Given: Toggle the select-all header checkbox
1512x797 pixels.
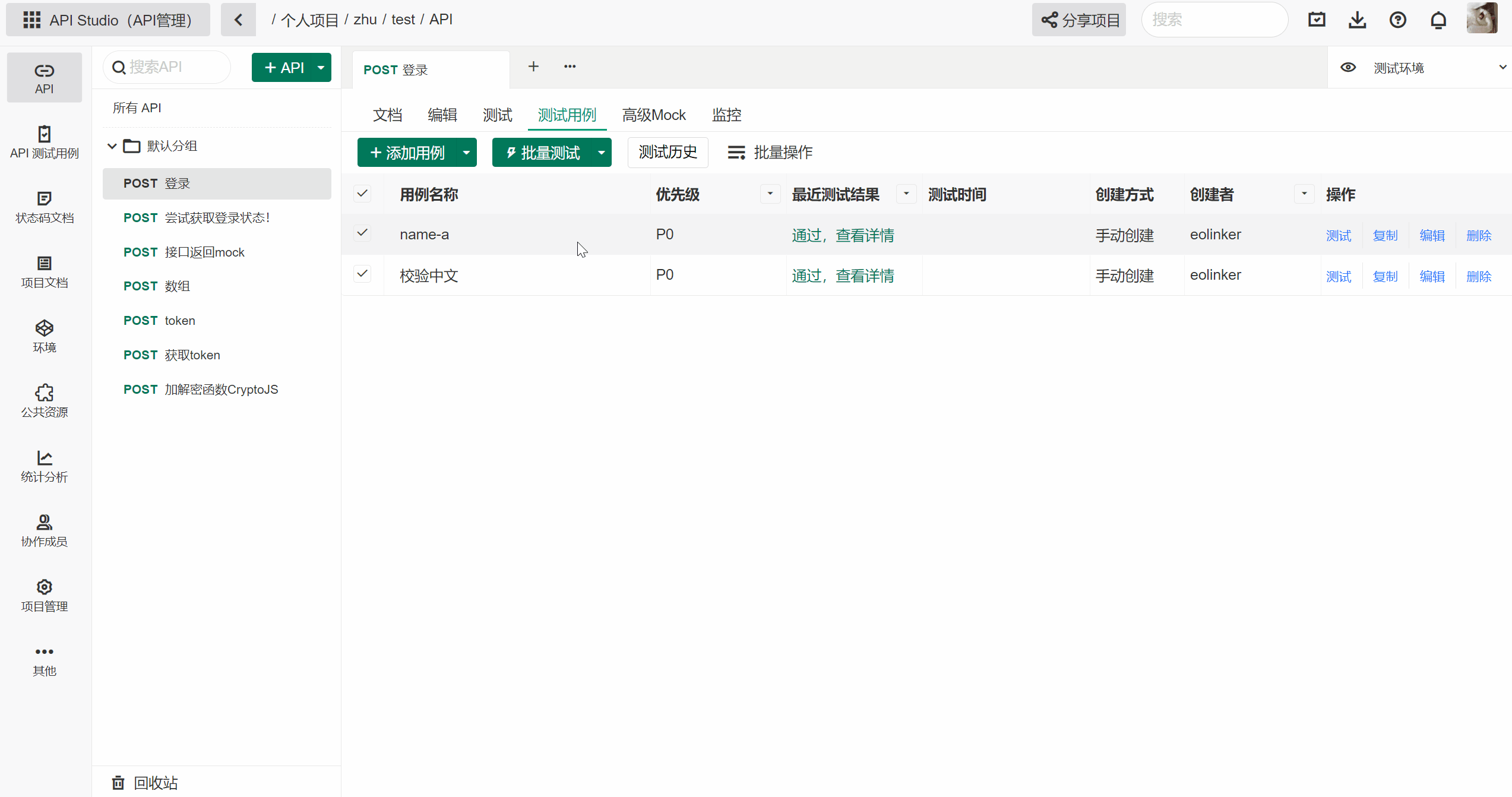Looking at the screenshot, I should 362,194.
